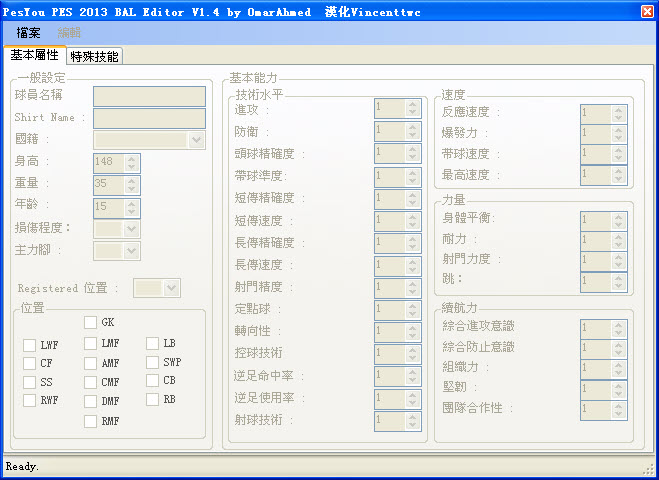
Task: Open the 編輯 menu
Action: click(69, 32)
